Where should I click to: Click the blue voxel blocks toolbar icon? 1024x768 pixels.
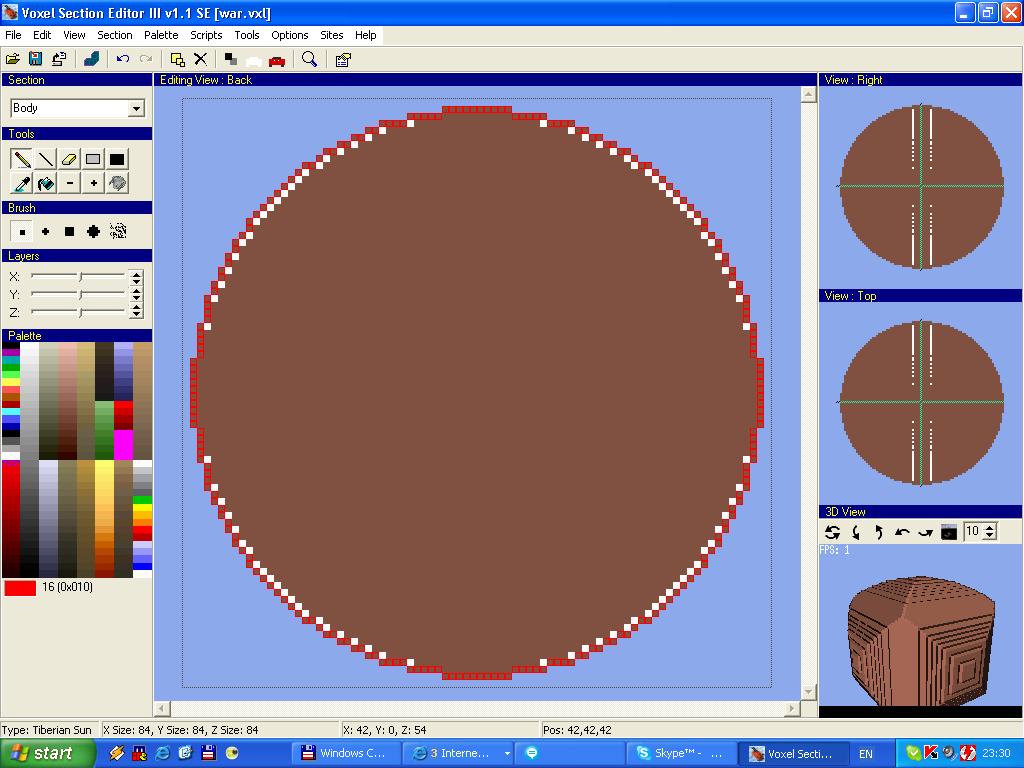pyautogui.click(x=91, y=59)
